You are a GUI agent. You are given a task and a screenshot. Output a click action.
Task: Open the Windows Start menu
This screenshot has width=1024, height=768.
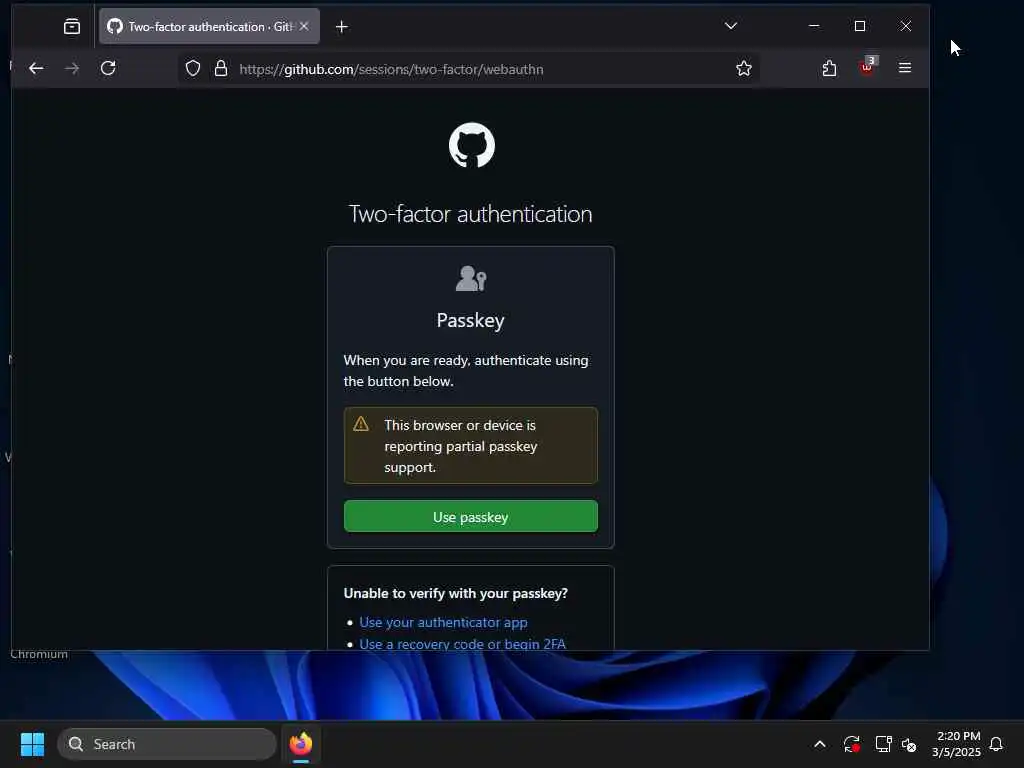(32, 744)
